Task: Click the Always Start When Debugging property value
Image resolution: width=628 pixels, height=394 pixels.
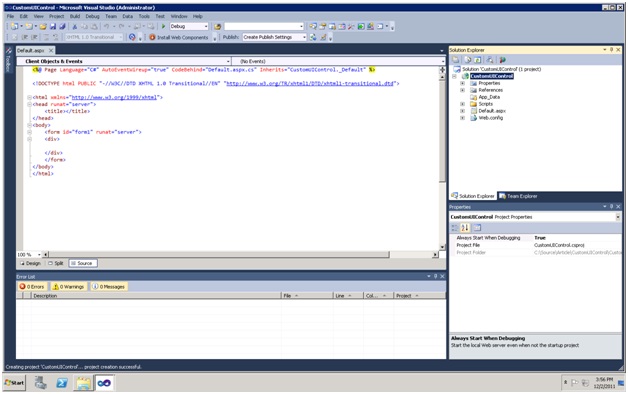Action: pyautogui.click(x=577, y=238)
